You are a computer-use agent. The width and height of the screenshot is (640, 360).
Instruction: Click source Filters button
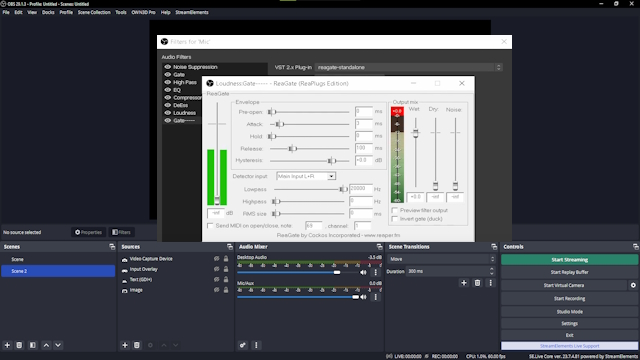click(x=121, y=232)
